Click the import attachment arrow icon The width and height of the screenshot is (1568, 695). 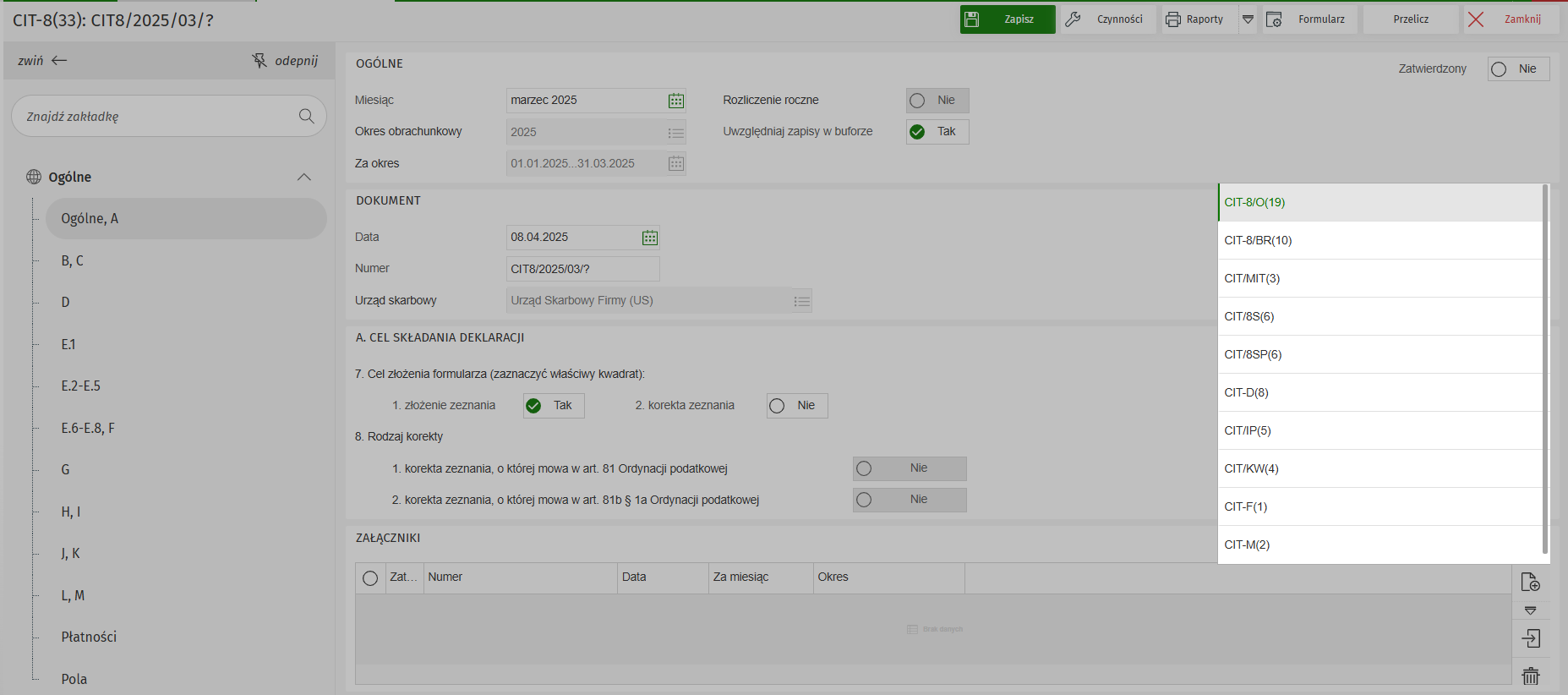[x=1530, y=638]
